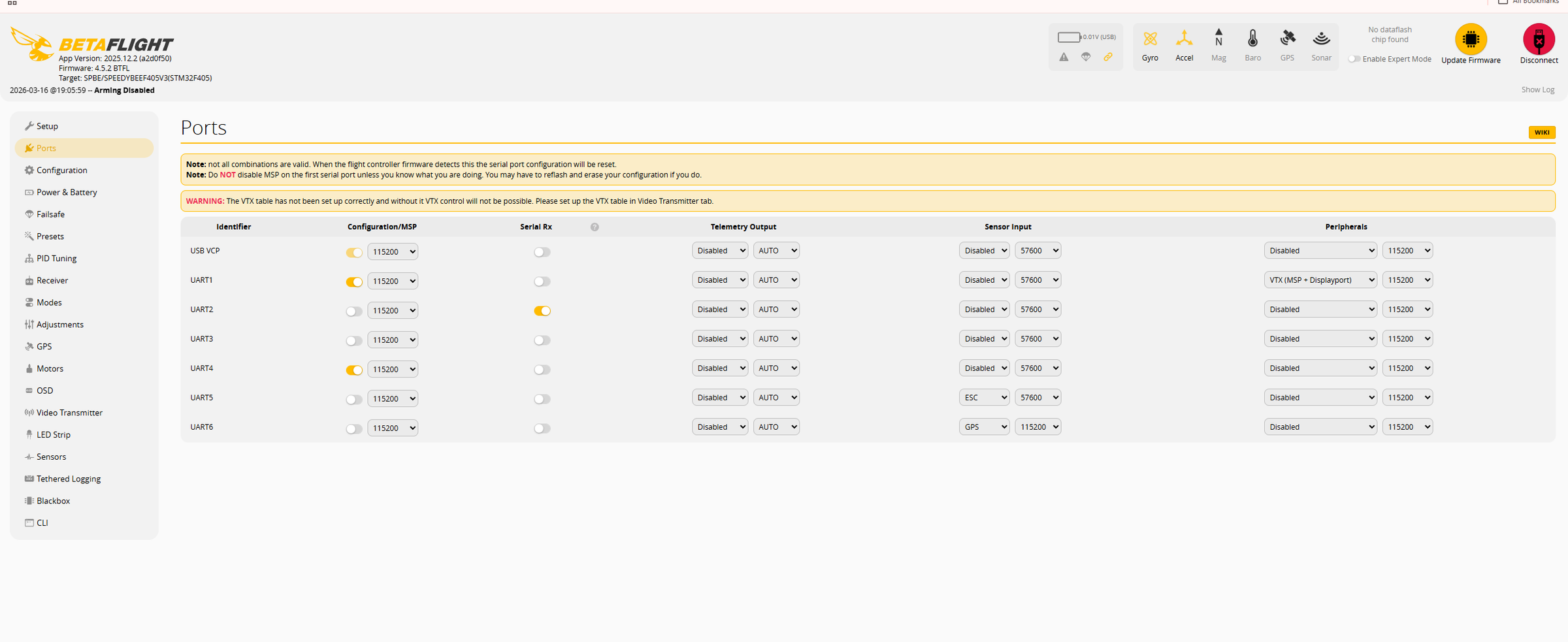
Task: Click the Setup wrench icon in sidebar
Action: [x=29, y=126]
